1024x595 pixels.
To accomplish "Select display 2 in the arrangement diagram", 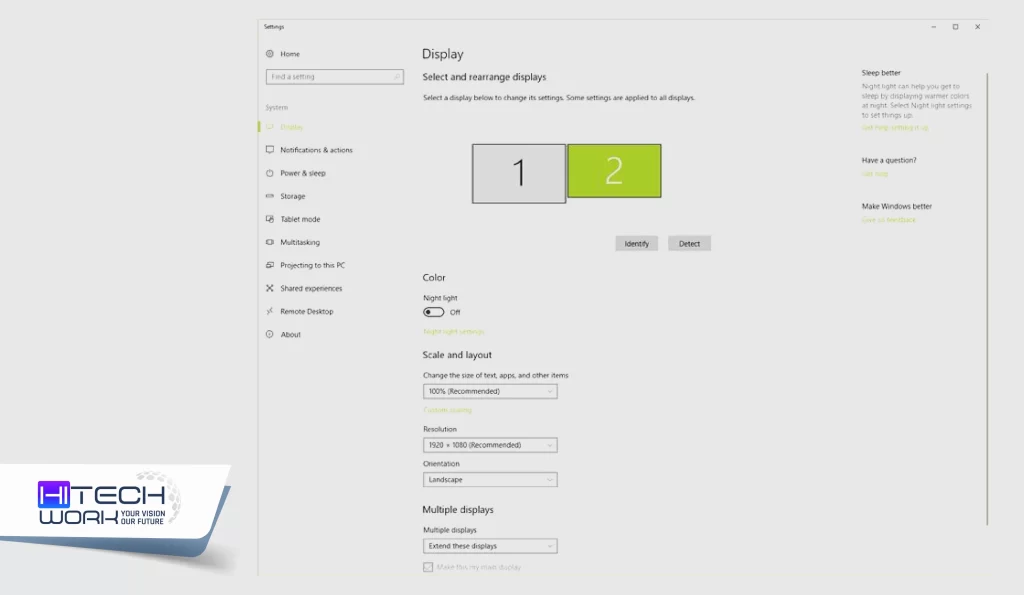I will [613, 171].
